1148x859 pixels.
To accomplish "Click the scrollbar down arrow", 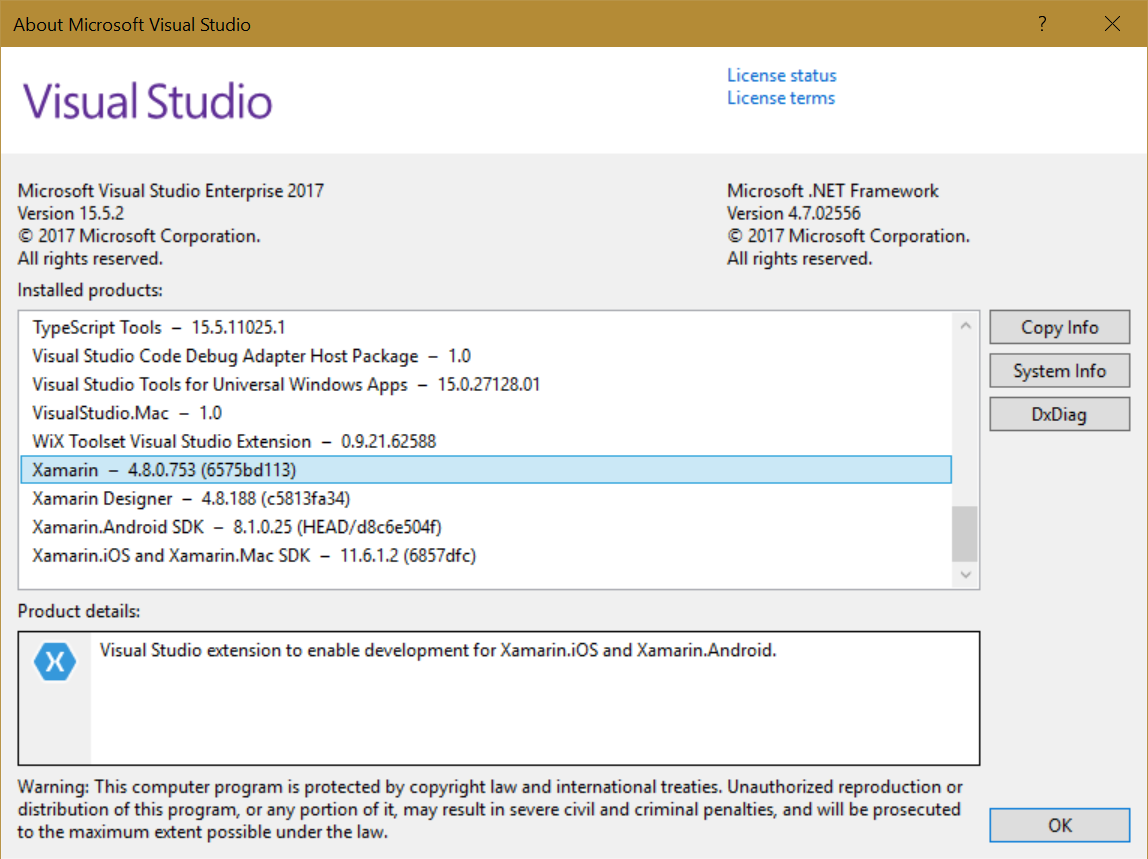I will tap(964, 574).
